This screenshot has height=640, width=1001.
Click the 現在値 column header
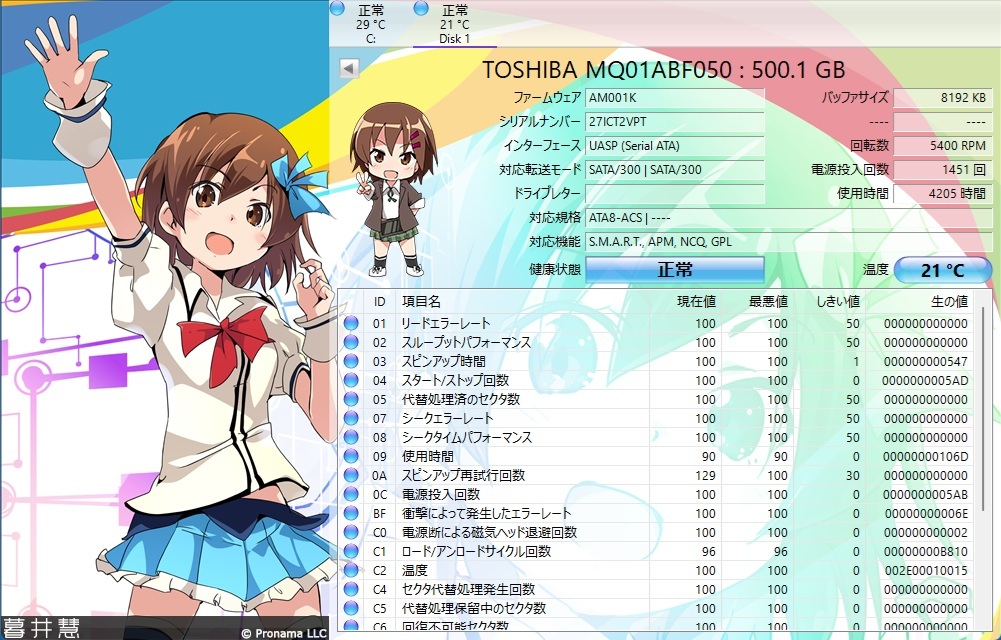point(686,302)
